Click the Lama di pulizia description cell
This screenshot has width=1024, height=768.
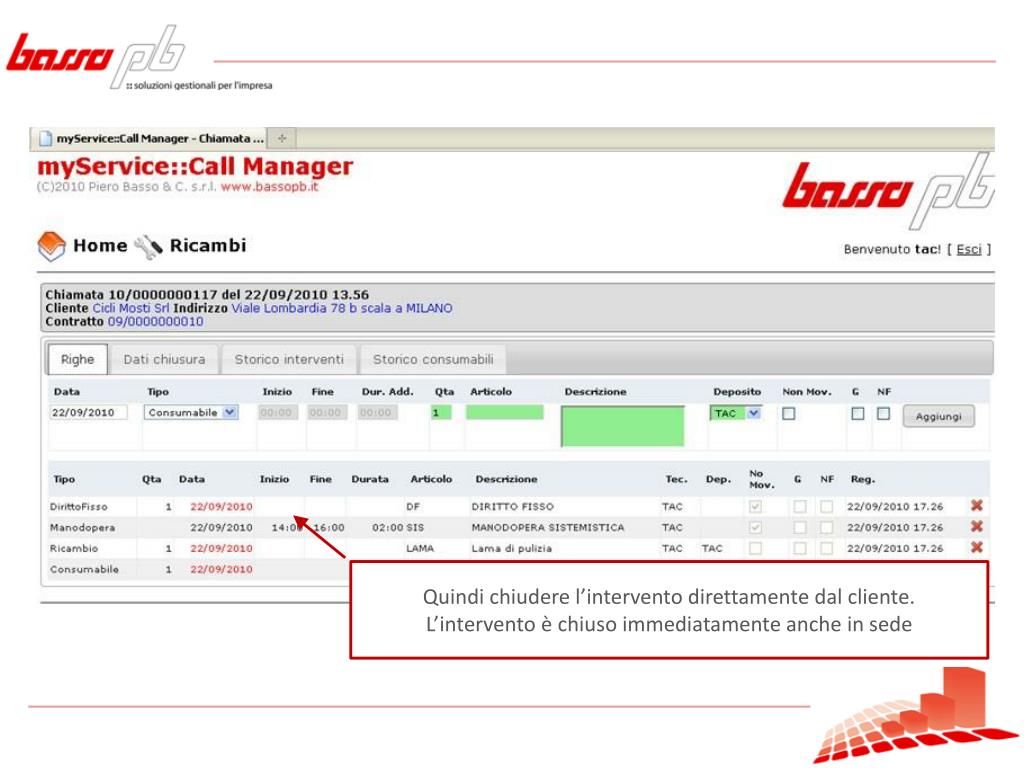click(x=512, y=549)
